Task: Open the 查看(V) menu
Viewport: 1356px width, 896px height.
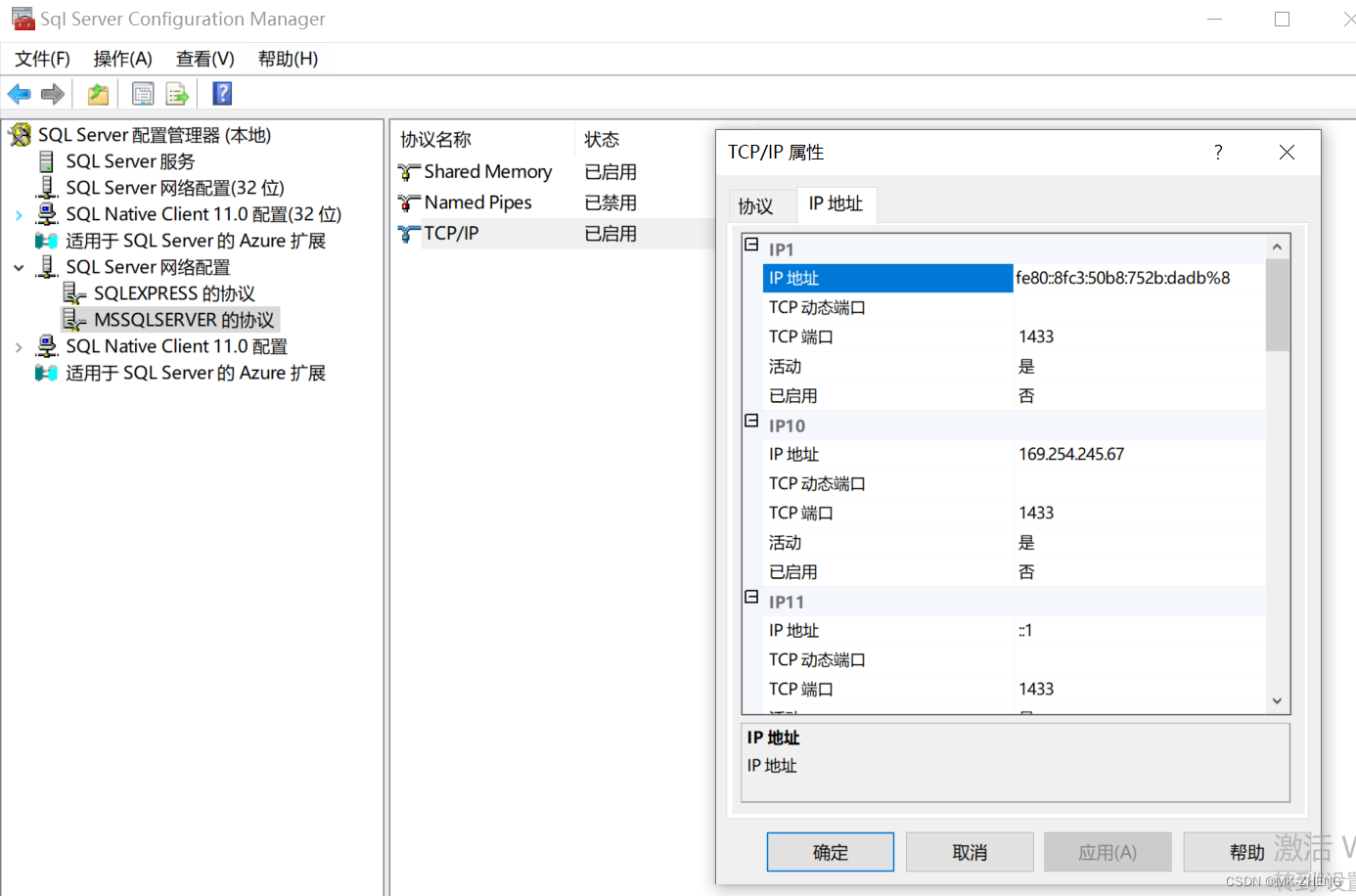Action: pos(205,59)
